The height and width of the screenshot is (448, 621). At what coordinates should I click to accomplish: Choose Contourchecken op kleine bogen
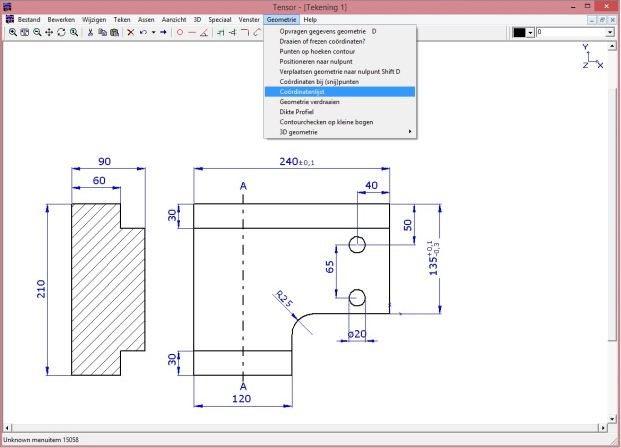pos(340,122)
